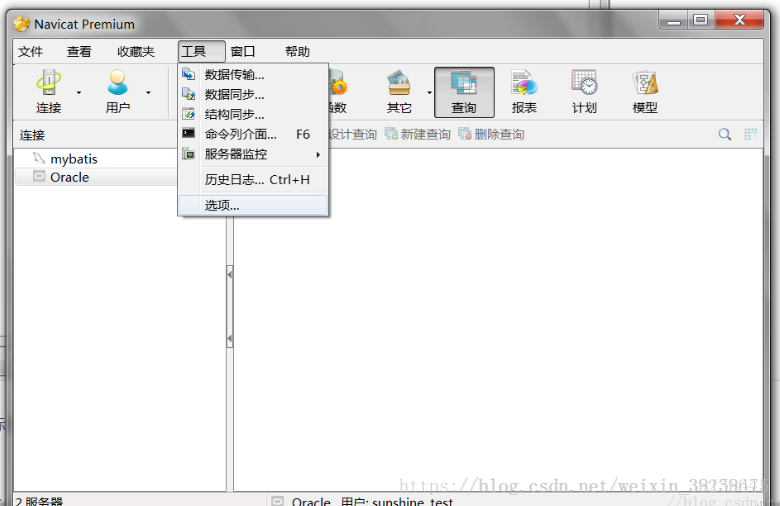Choose 命令列介面... F6 menu entry
Viewport: 780px width, 506px height.
click(x=253, y=134)
